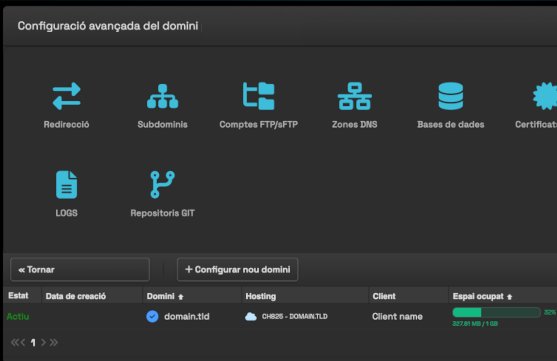
Task: Click the Repositoris GIT label
Action: click(162, 213)
